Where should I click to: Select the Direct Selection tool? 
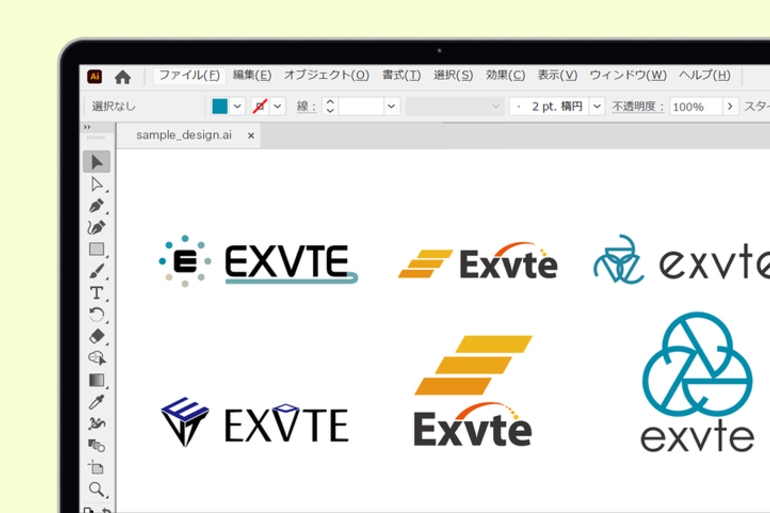[97, 184]
